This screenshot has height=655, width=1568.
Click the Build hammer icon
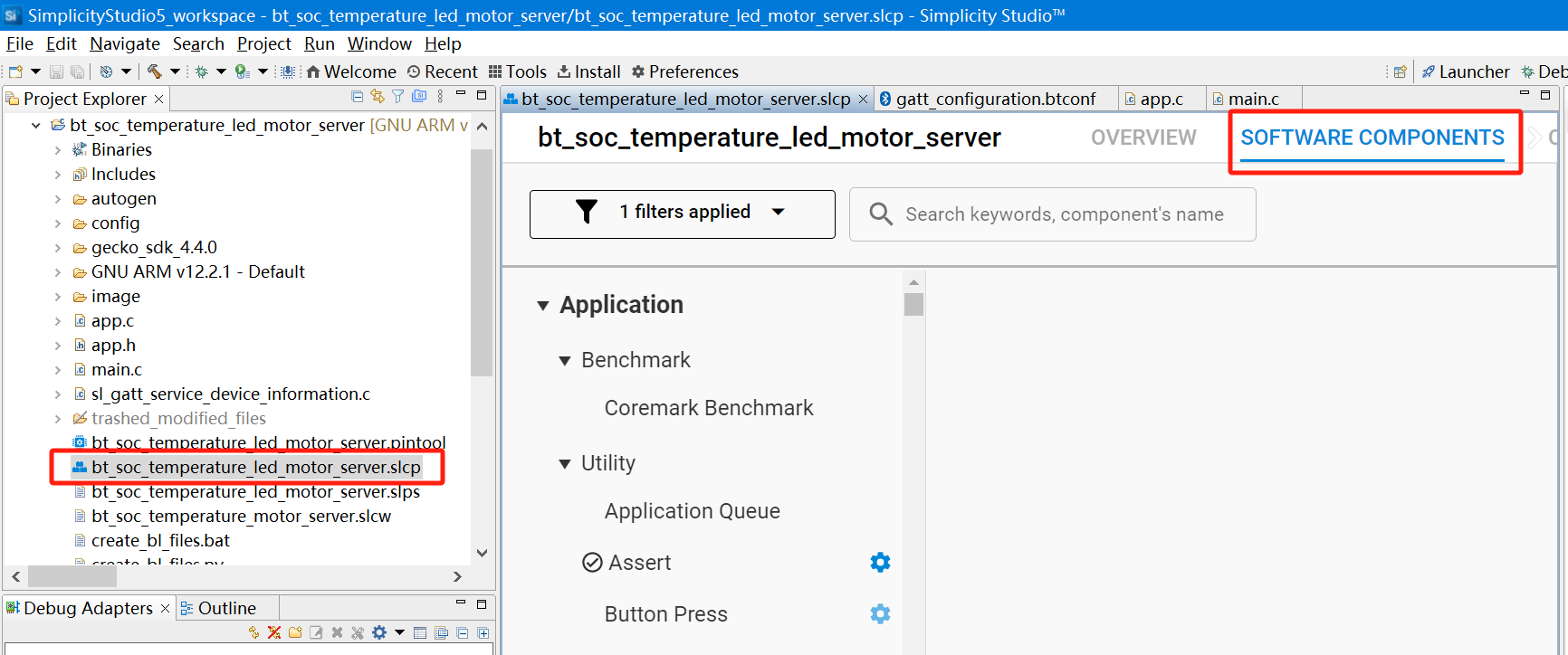(x=155, y=71)
